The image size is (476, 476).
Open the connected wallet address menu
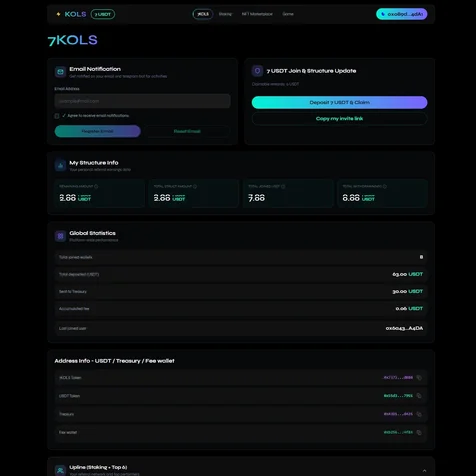click(x=402, y=14)
